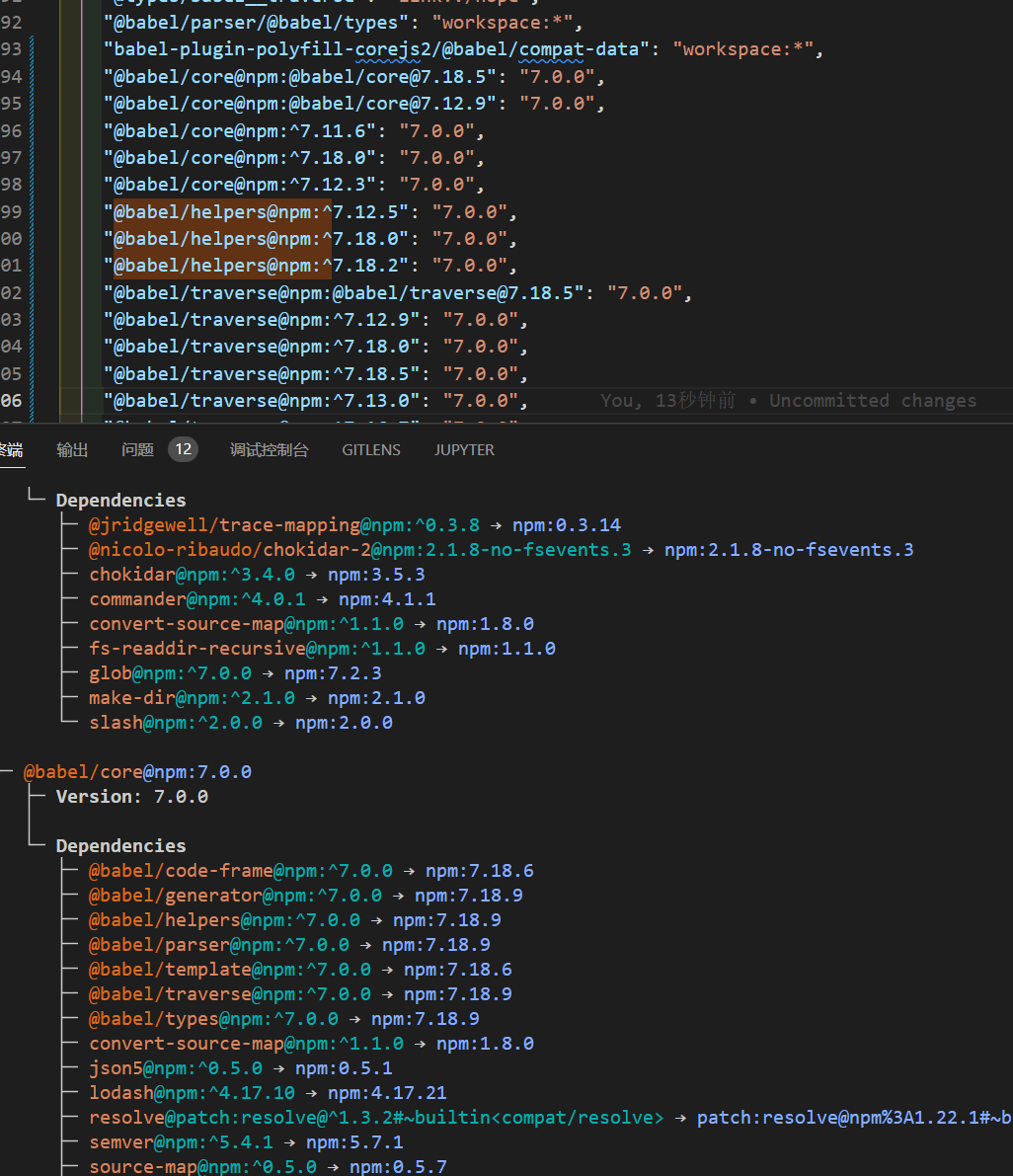The height and width of the screenshot is (1176, 1013).
Task: Click the "@babel/core@npm:^7.18.0" entry
Action: [294, 158]
